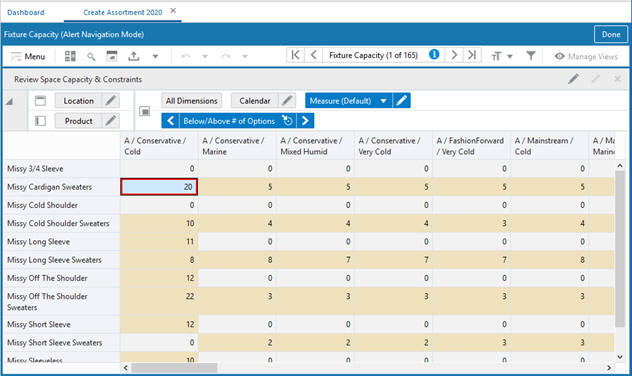Screen dimensions: 632x376
Task: Click the measure reset clock icon
Action: [287, 120]
